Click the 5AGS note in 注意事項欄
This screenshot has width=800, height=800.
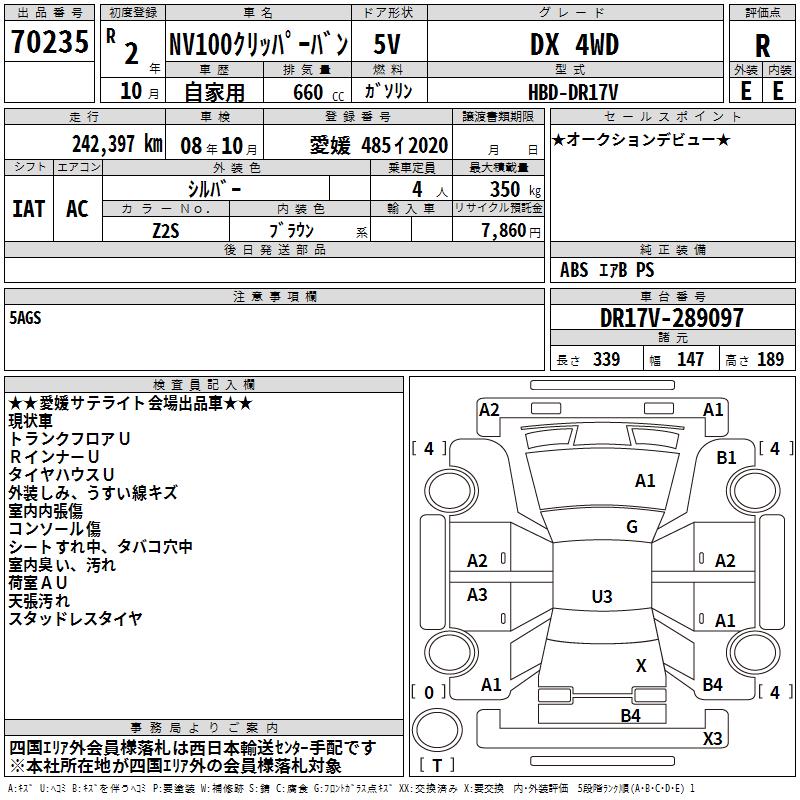click(26, 318)
